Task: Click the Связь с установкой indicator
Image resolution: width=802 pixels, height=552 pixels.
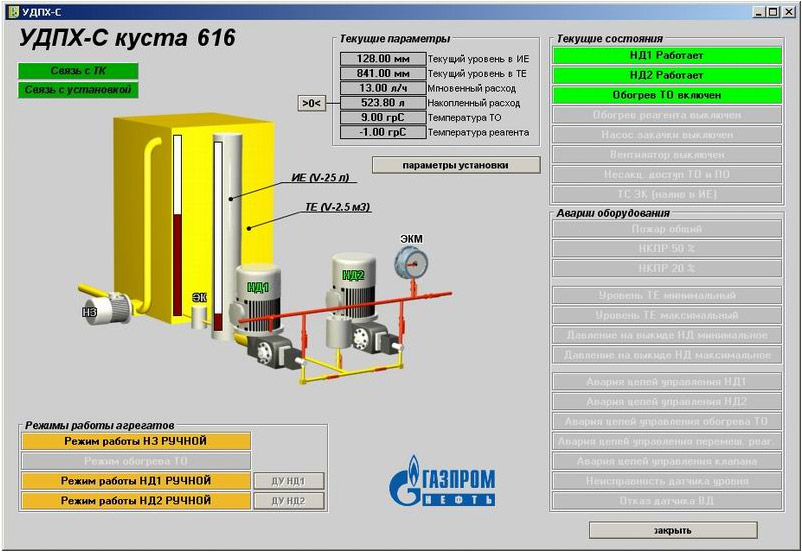Action: pos(78,90)
